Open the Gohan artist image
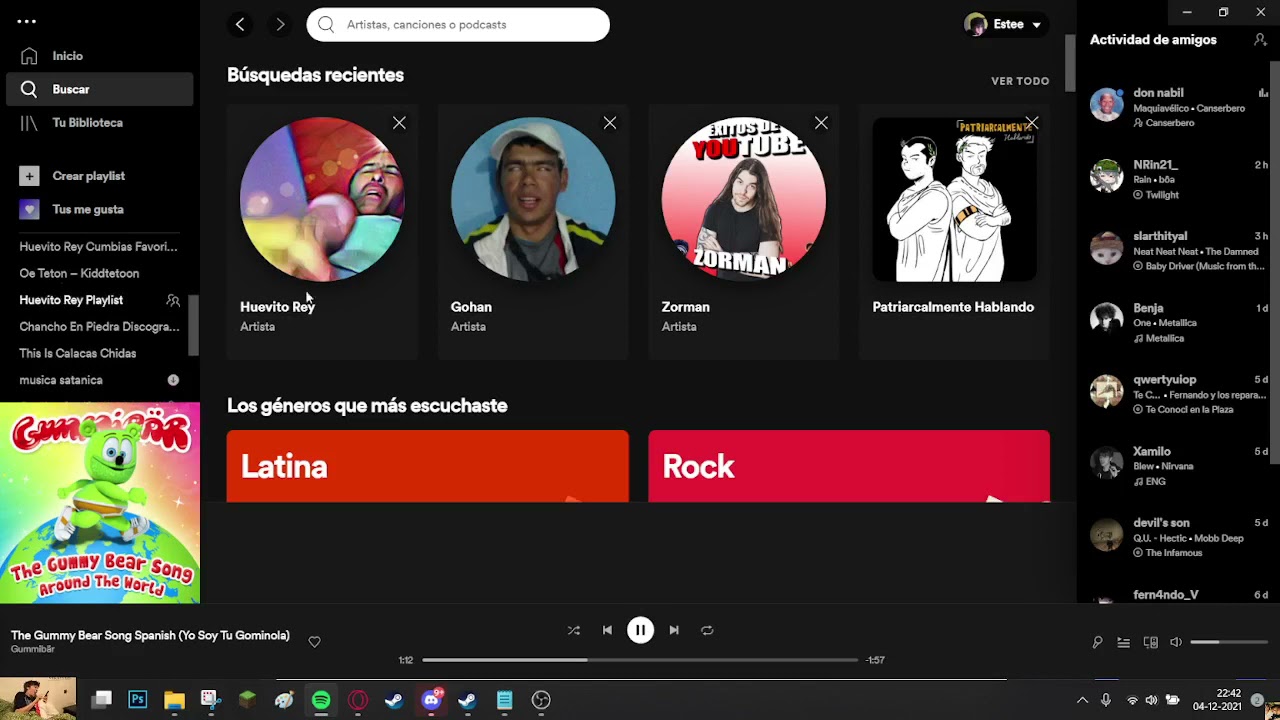 tap(533, 199)
